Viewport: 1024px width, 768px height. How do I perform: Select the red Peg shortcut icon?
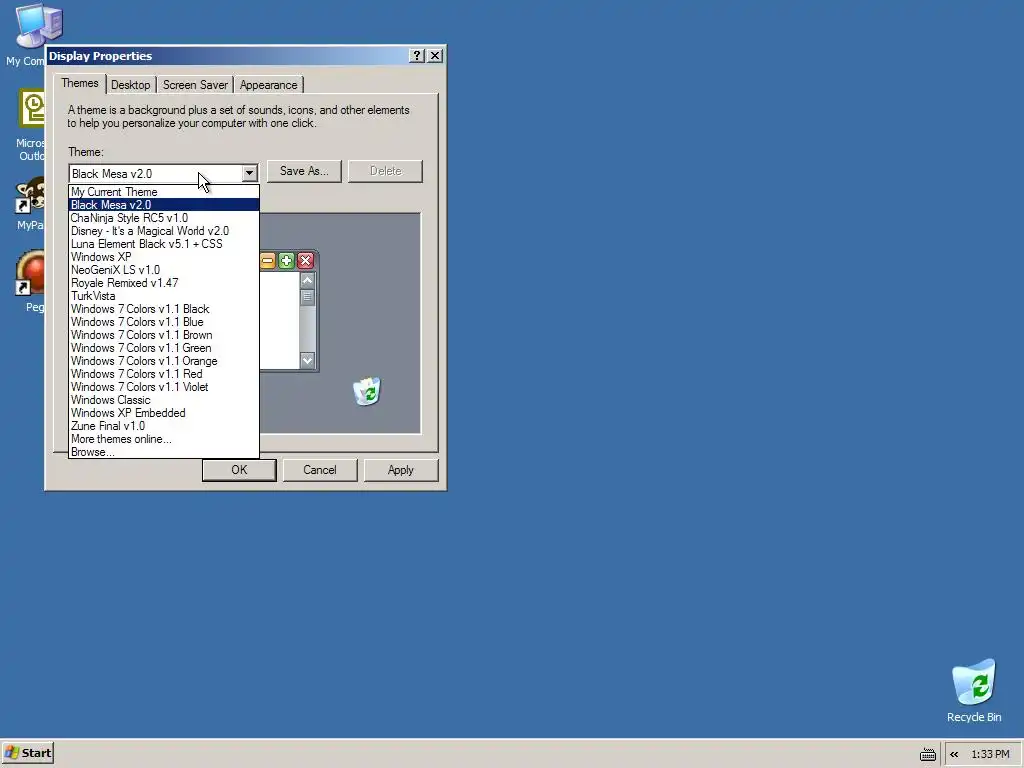(30, 273)
